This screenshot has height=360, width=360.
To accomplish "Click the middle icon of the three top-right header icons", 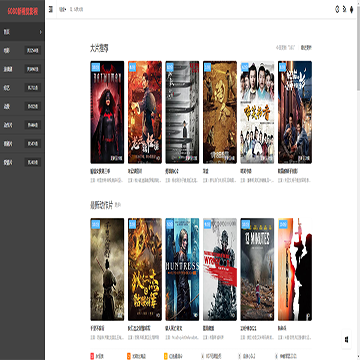I will pos(345,9).
